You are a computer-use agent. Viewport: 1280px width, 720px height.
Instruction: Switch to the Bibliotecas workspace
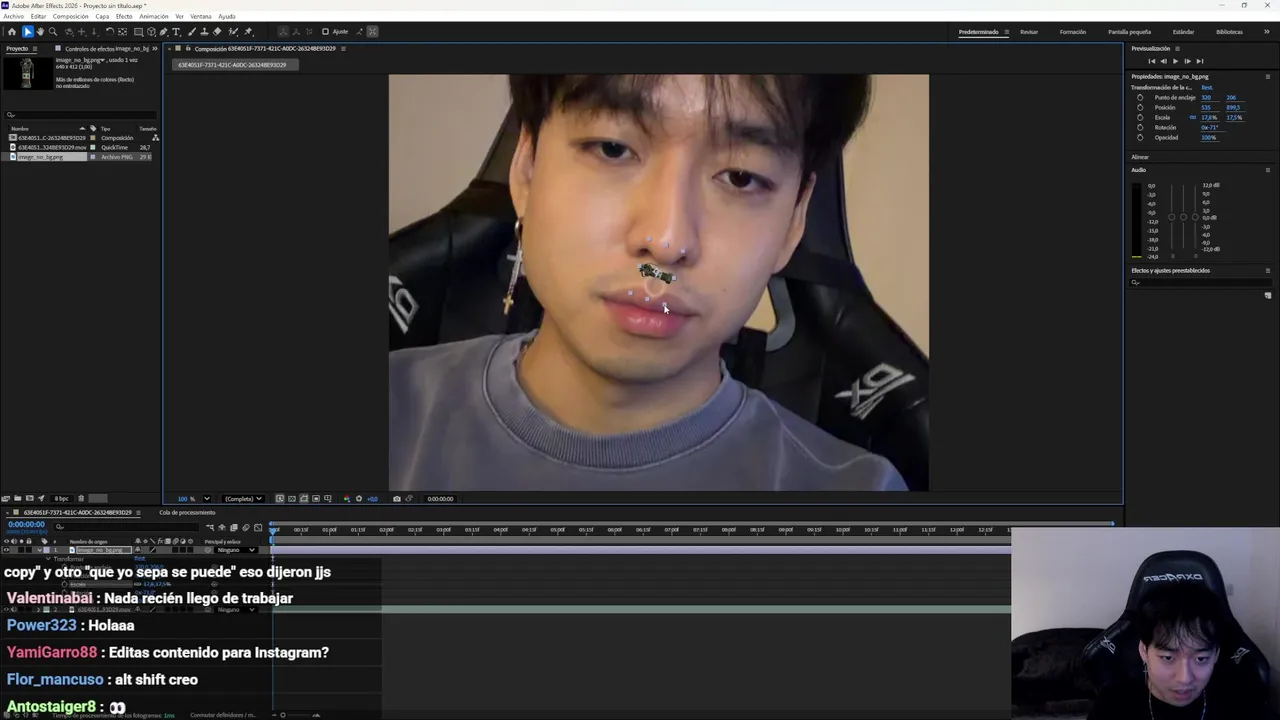tap(1230, 32)
